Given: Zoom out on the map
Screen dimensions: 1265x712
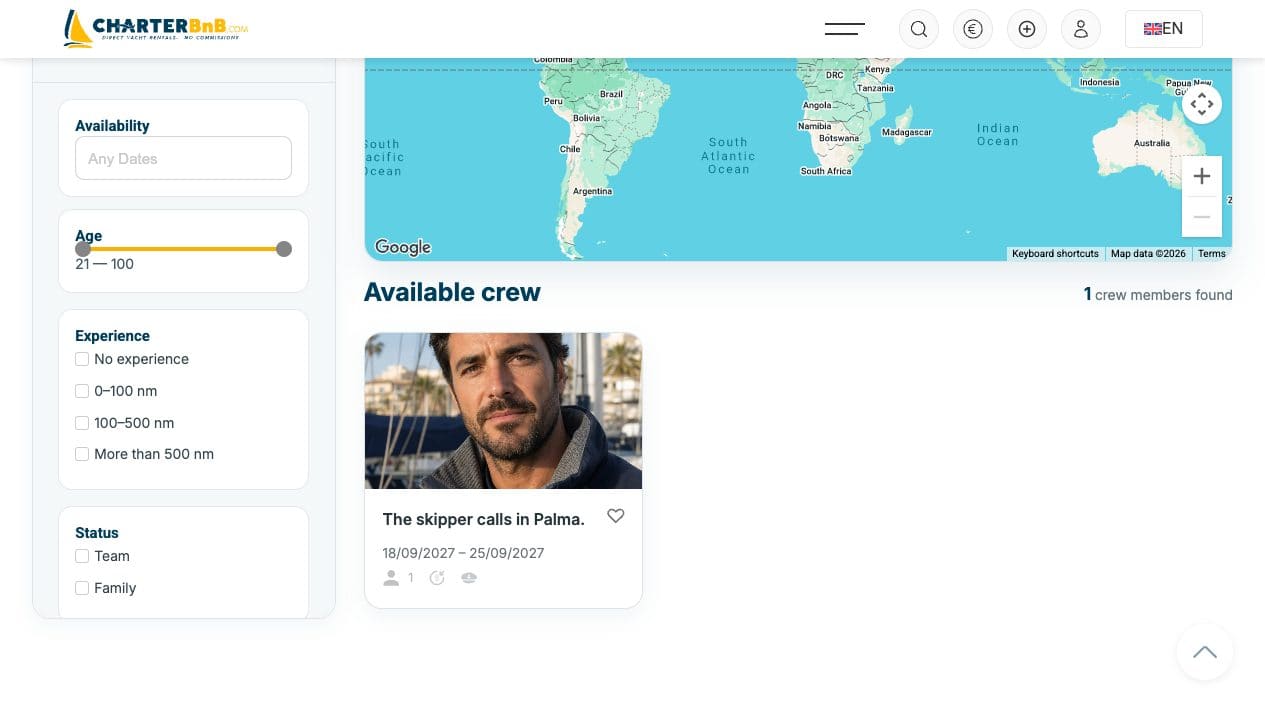Looking at the screenshot, I should 1202,217.
